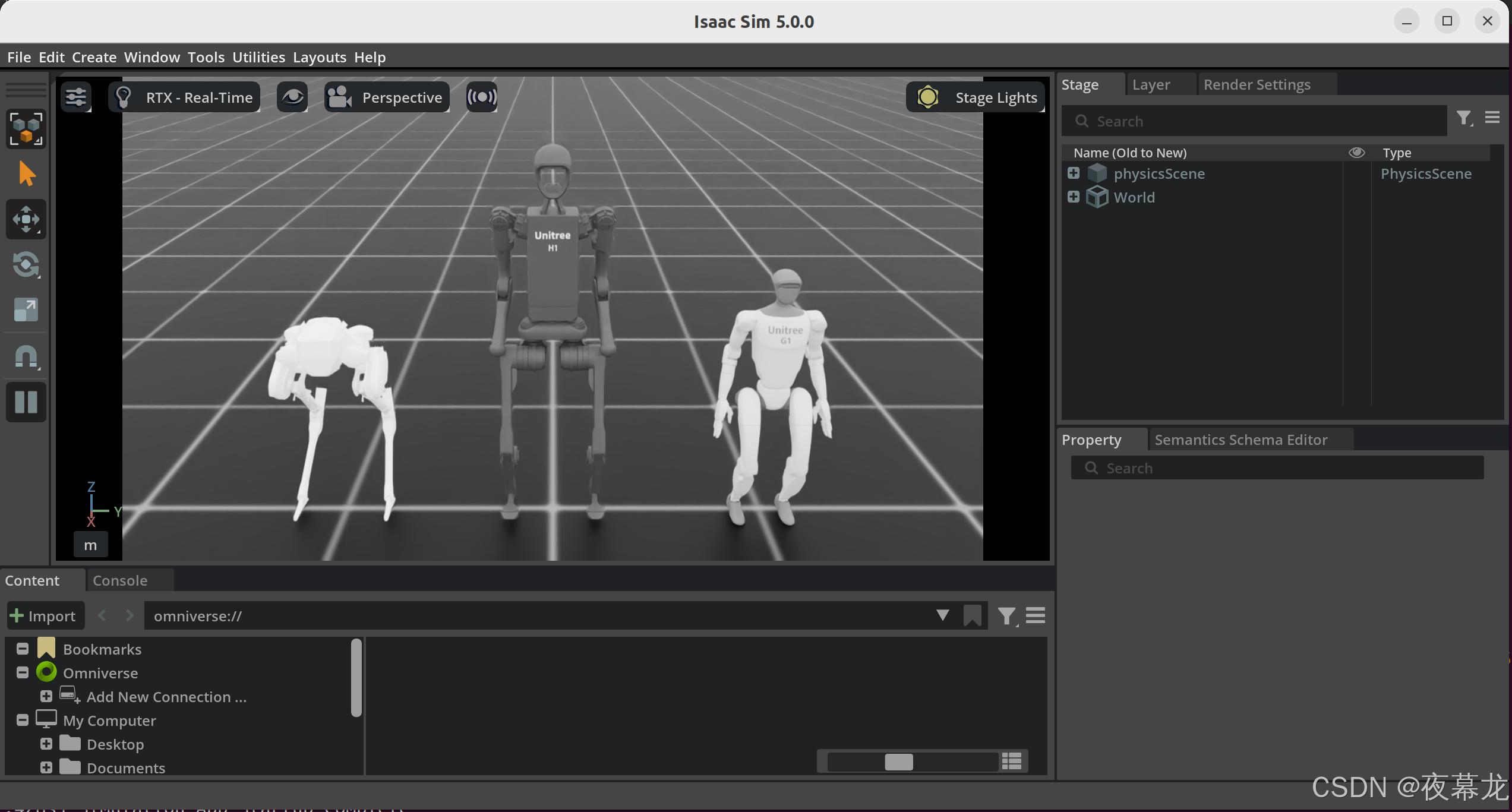Image resolution: width=1512 pixels, height=812 pixels.
Task: Expand the World prim in Stage
Action: click(1073, 197)
